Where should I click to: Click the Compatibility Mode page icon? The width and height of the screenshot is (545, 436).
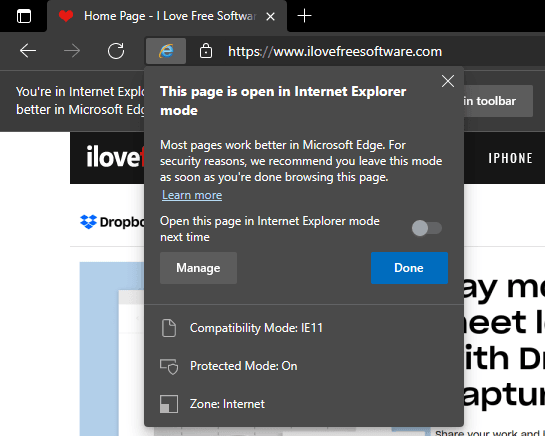[169, 328]
